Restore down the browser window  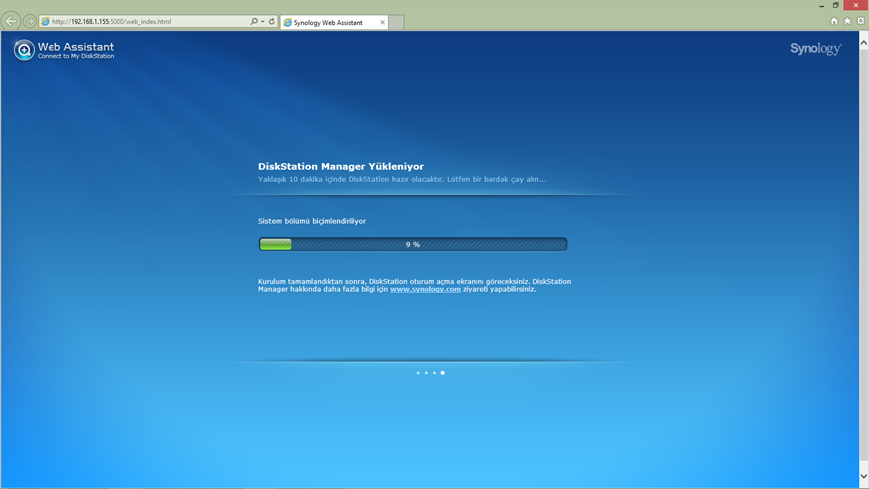pyautogui.click(x=835, y=6)
